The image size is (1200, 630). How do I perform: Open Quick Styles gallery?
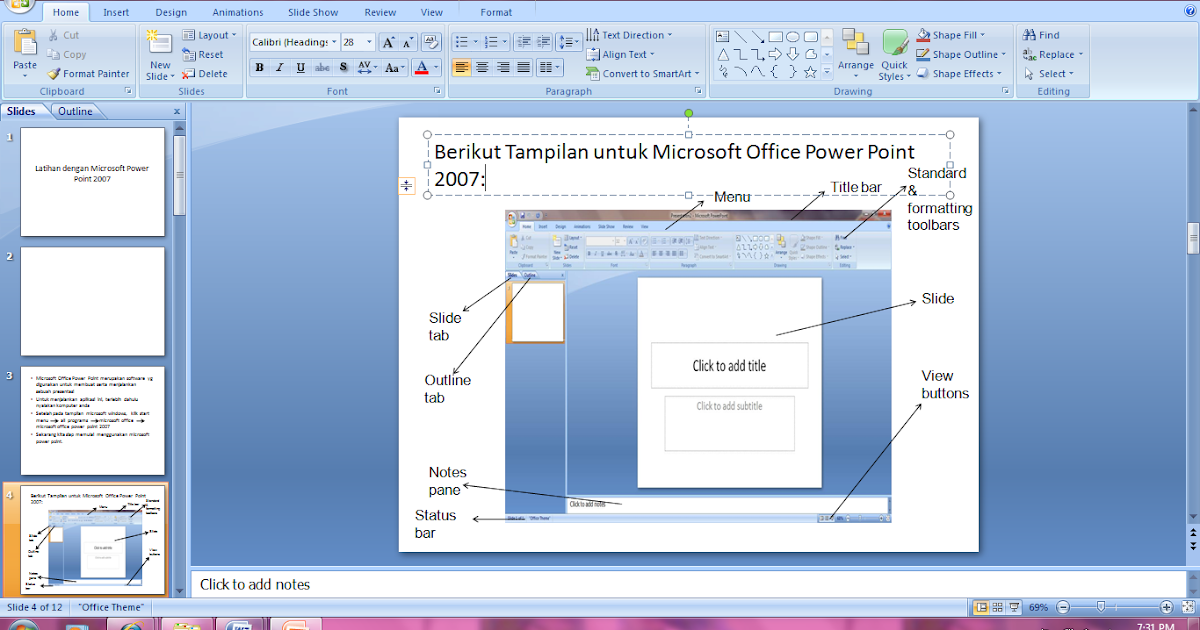[x=893, y=55]
